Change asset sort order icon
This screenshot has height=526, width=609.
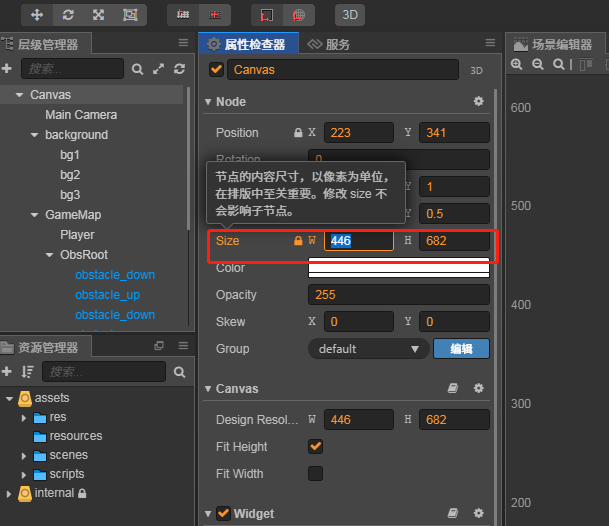pyautogui.click(x=28, y=372)
